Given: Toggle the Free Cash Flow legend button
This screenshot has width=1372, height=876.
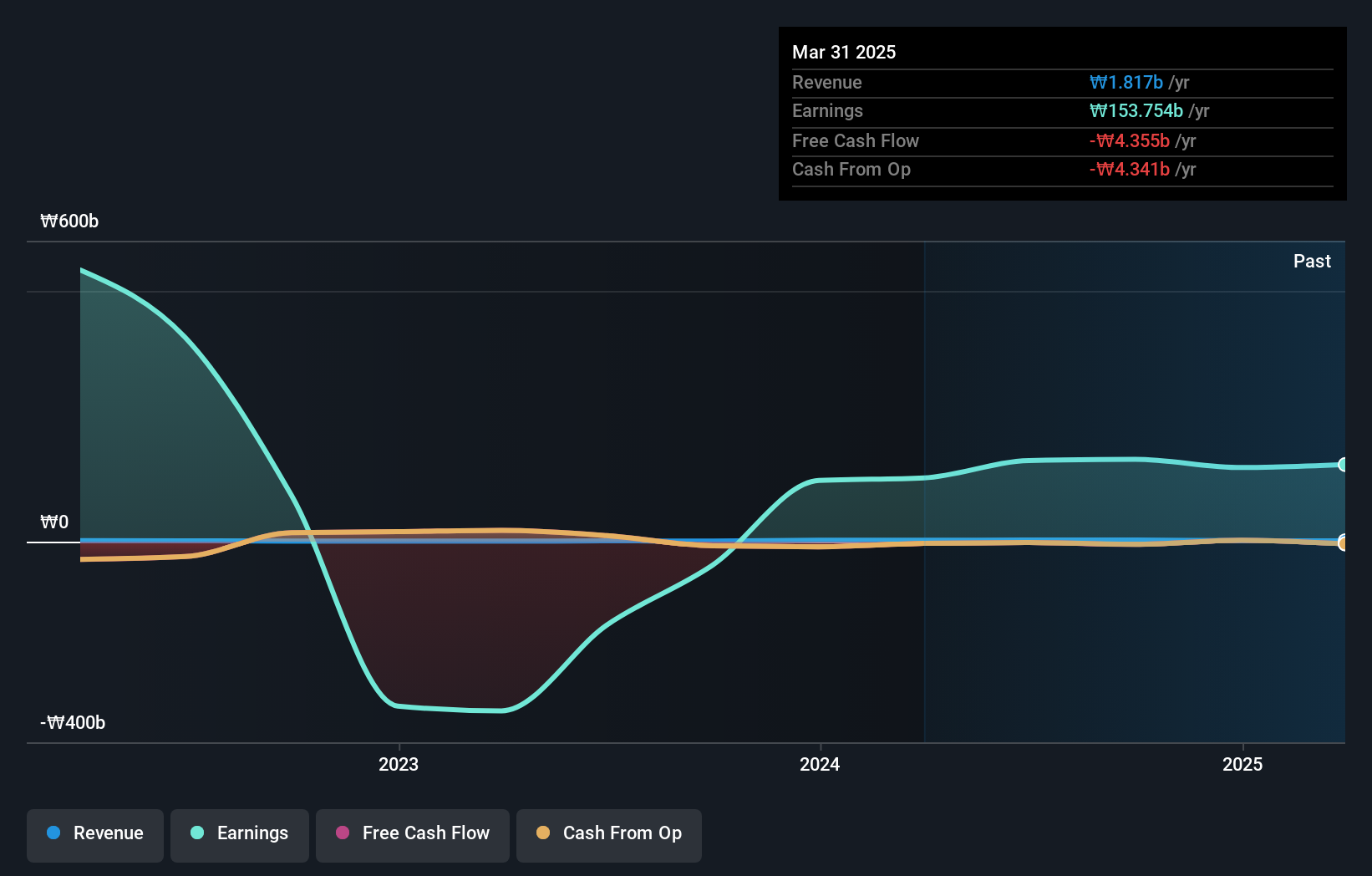Looking at the screenshot, I should (413, 835).
